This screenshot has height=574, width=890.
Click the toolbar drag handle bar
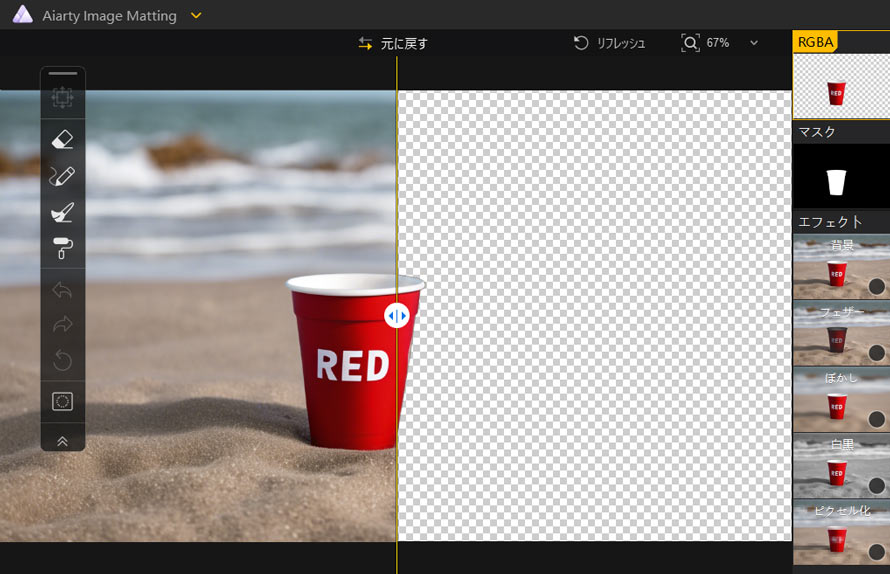(63, 73)
